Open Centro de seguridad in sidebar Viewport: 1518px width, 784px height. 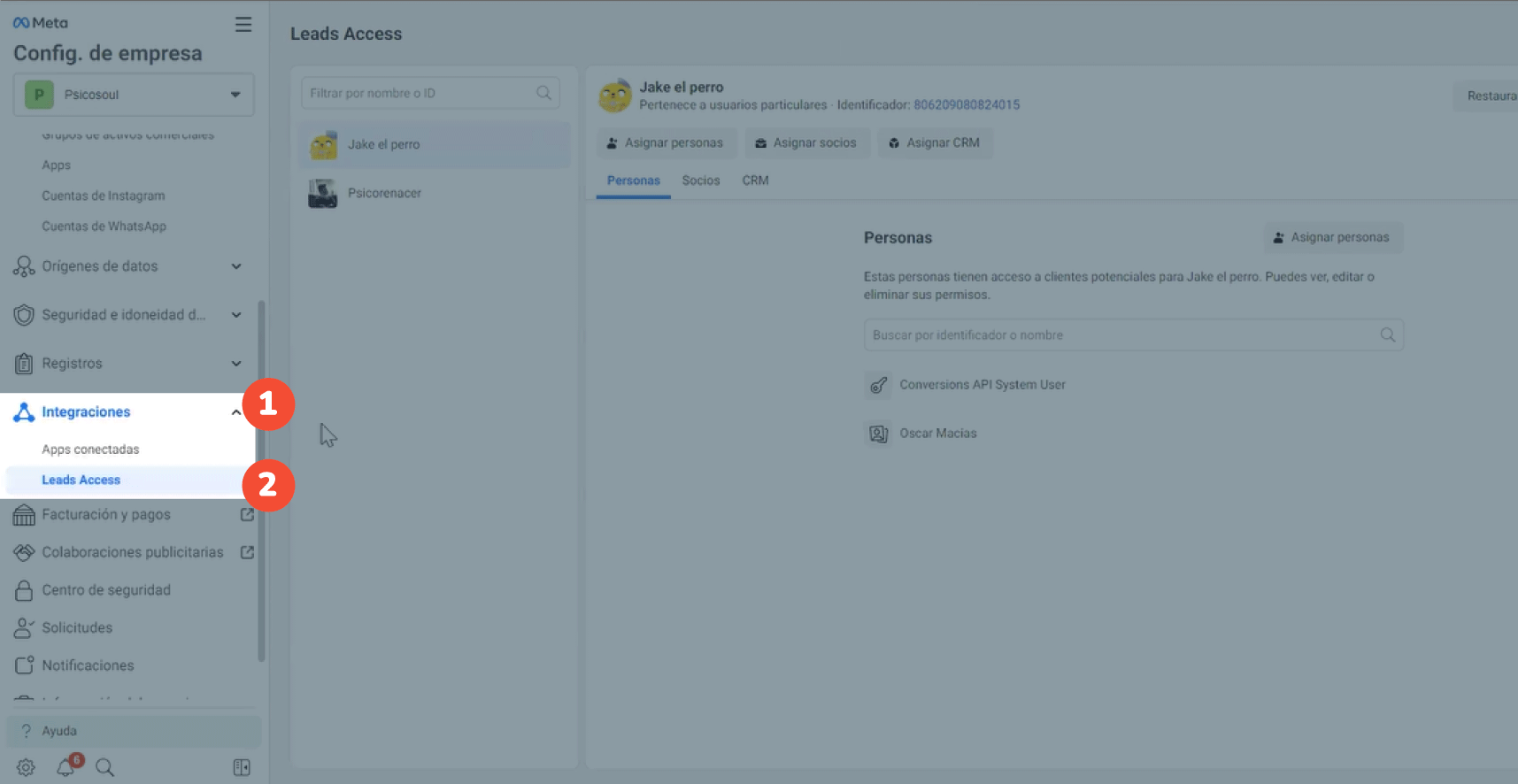point(106,590)
